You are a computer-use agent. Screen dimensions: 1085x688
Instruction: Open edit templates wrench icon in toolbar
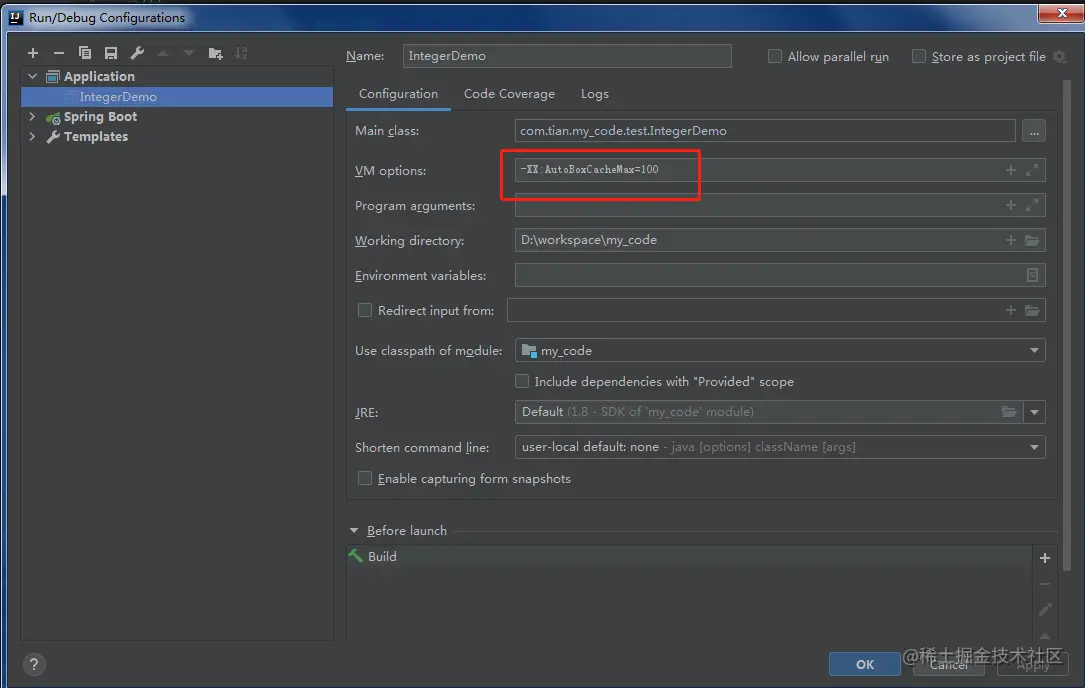pos(137,53)
